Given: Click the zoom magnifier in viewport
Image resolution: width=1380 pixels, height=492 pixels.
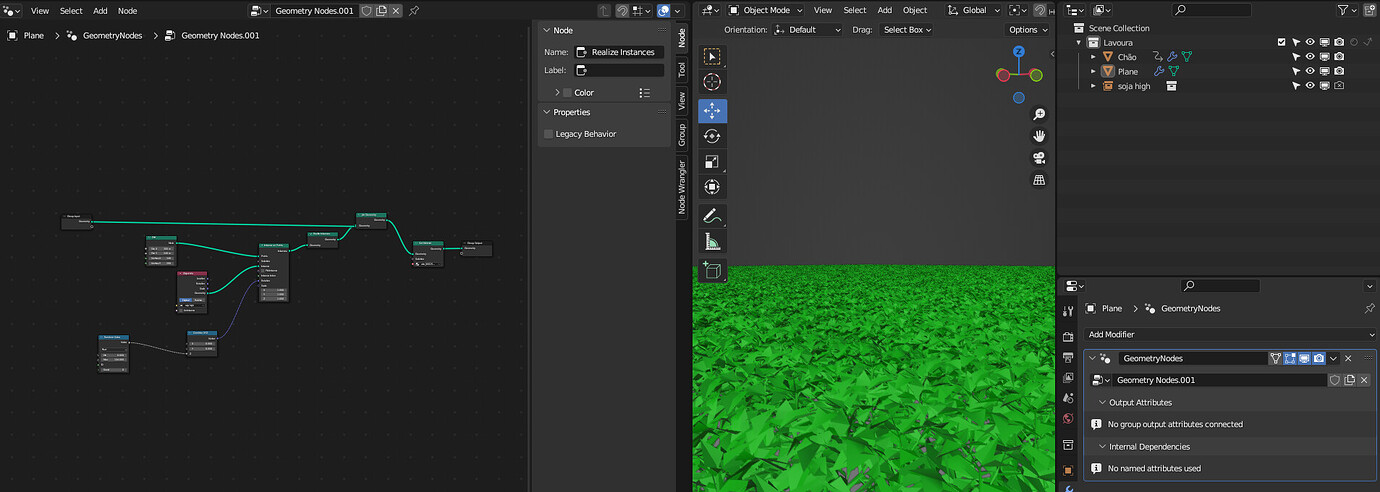Looking at the screenshot, I should (x=1039, y=114).
